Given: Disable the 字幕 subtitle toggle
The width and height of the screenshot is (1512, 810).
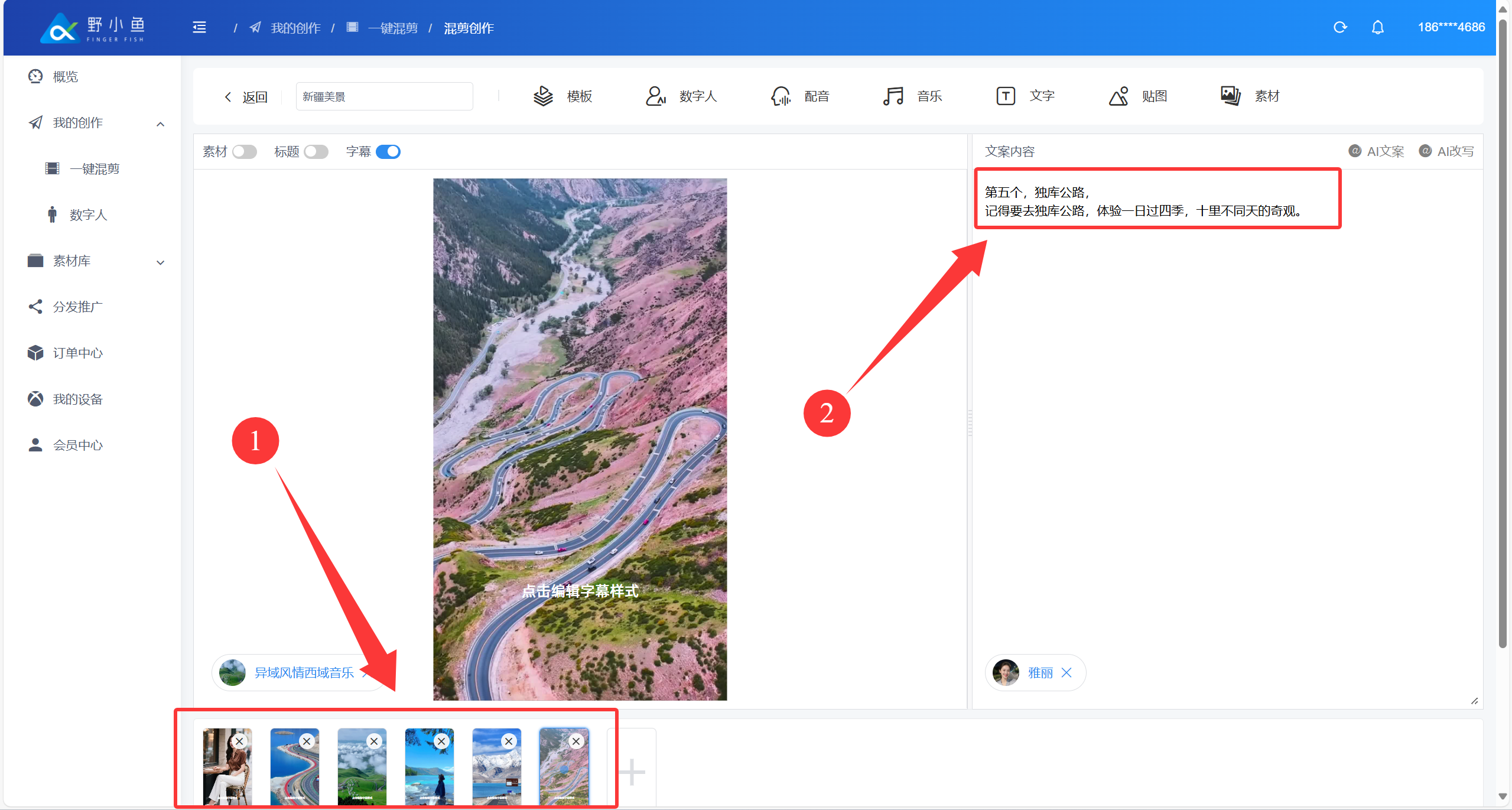Looking at the screenshot, I should click(x=388, y=152).
